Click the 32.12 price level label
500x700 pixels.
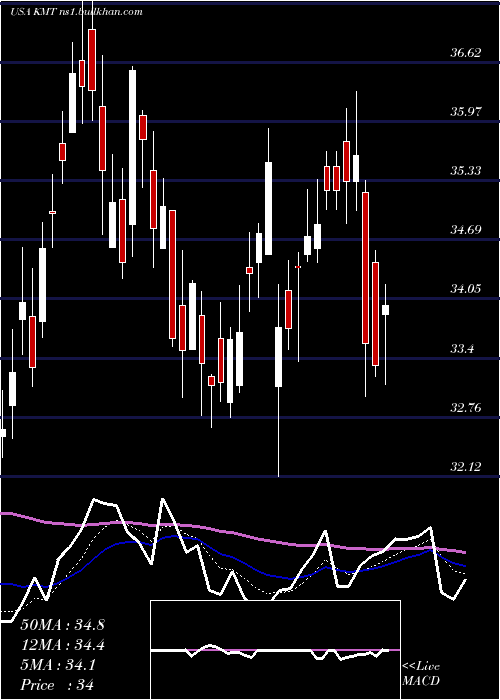(466, 467)
